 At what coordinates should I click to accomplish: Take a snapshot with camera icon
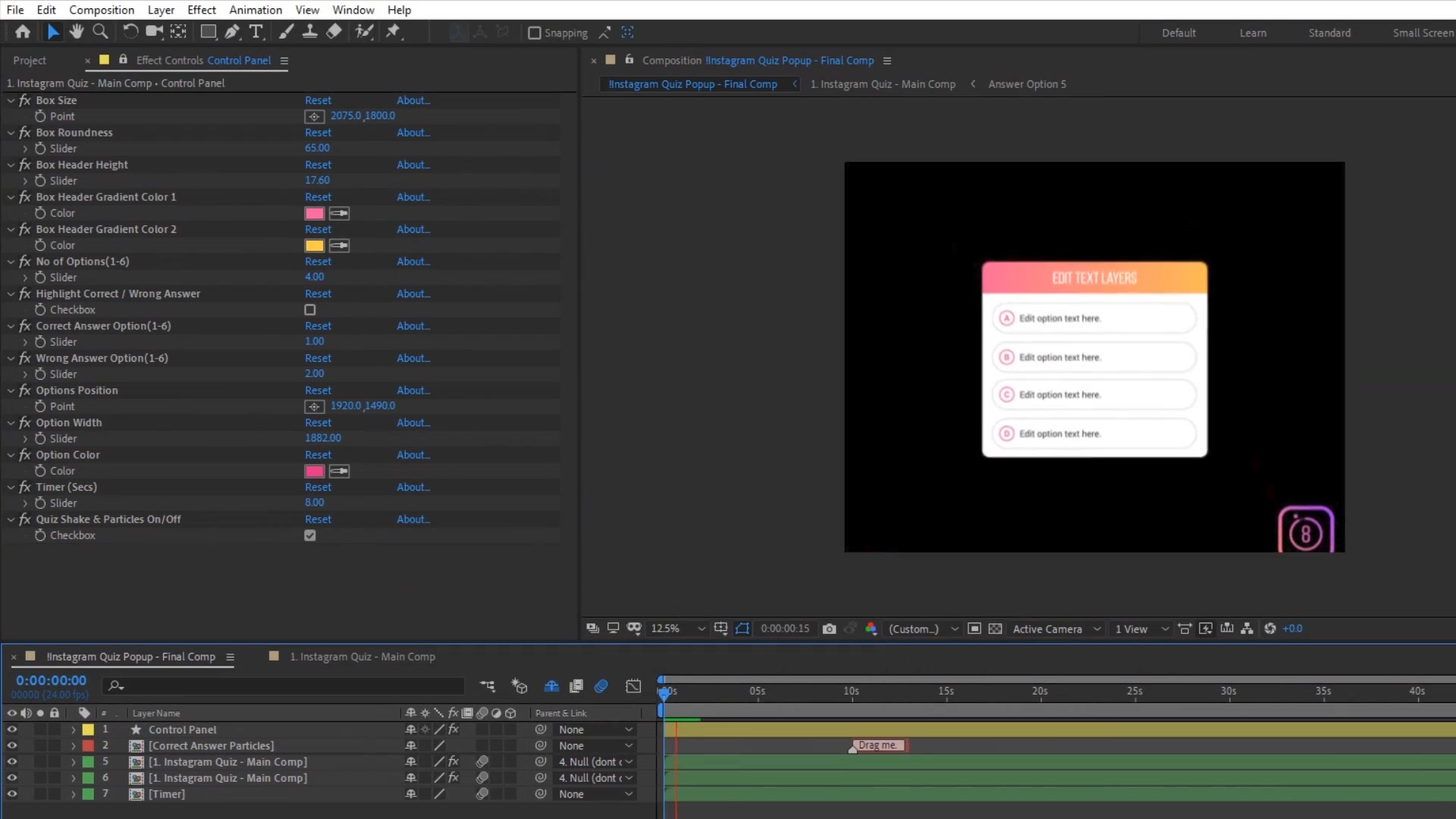[829, 629]
